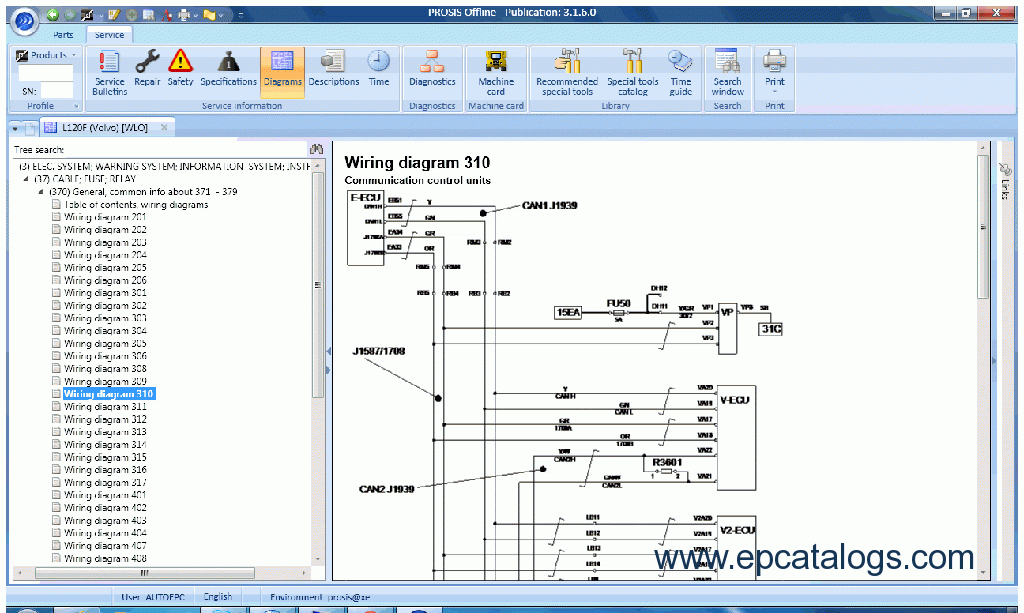Image resolution: width=1024 pixels, height=613 pixels.
Task: Click the Links side panel pin icon
Action: 1006,170
